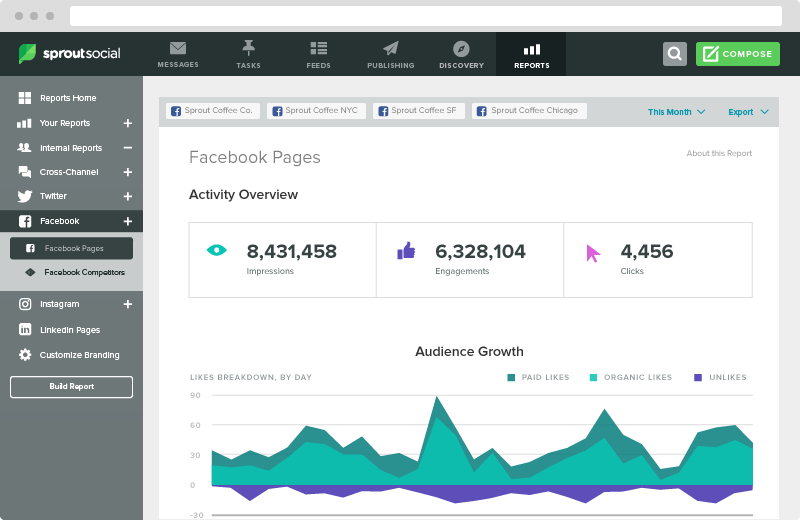The image size is (800, 520).
Task: Select the Sprout Coffee Chicago page tab
Action: click(x=529, y=111)
